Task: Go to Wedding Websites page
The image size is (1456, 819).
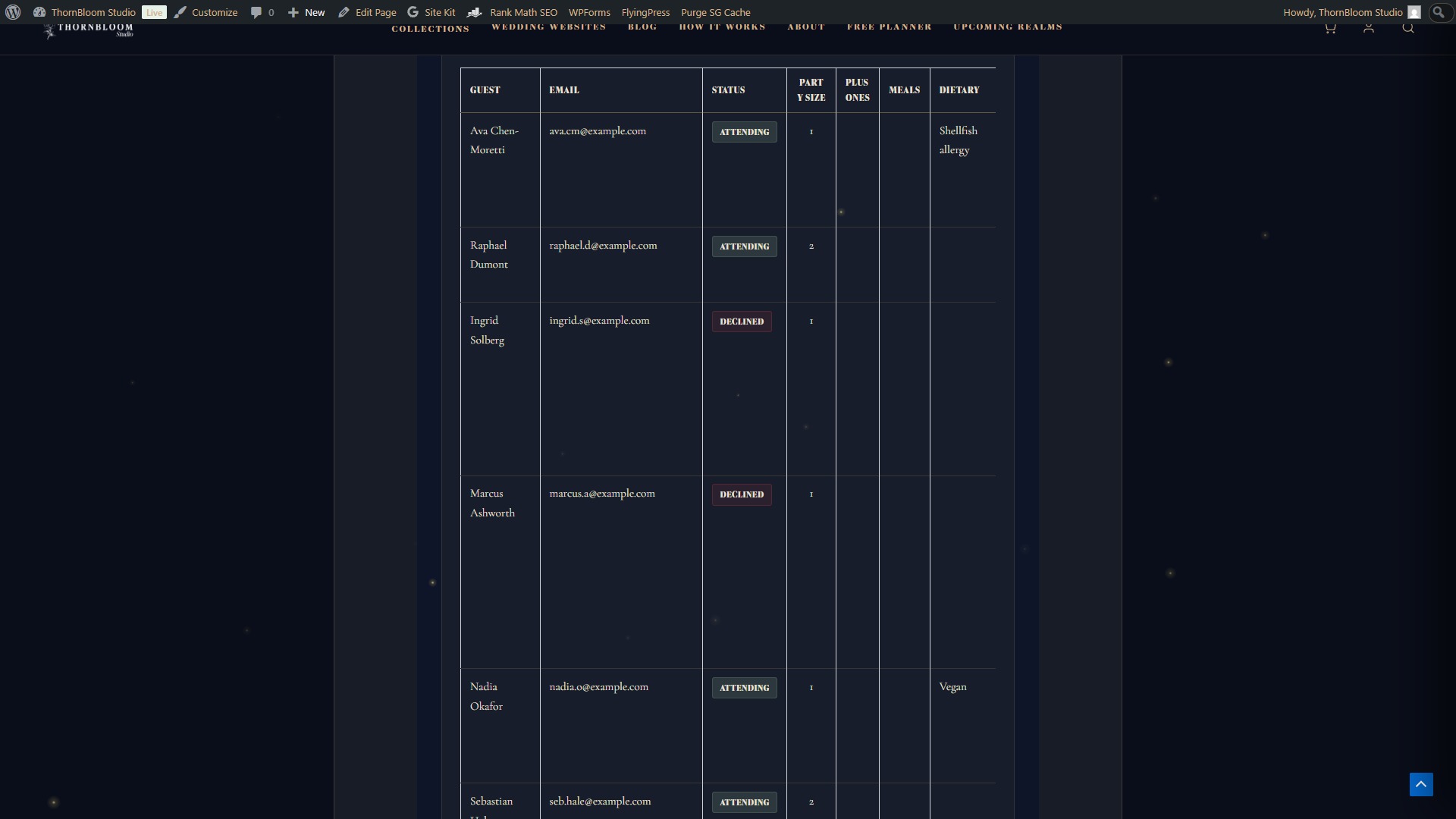Action: click(x=548, y=27)
